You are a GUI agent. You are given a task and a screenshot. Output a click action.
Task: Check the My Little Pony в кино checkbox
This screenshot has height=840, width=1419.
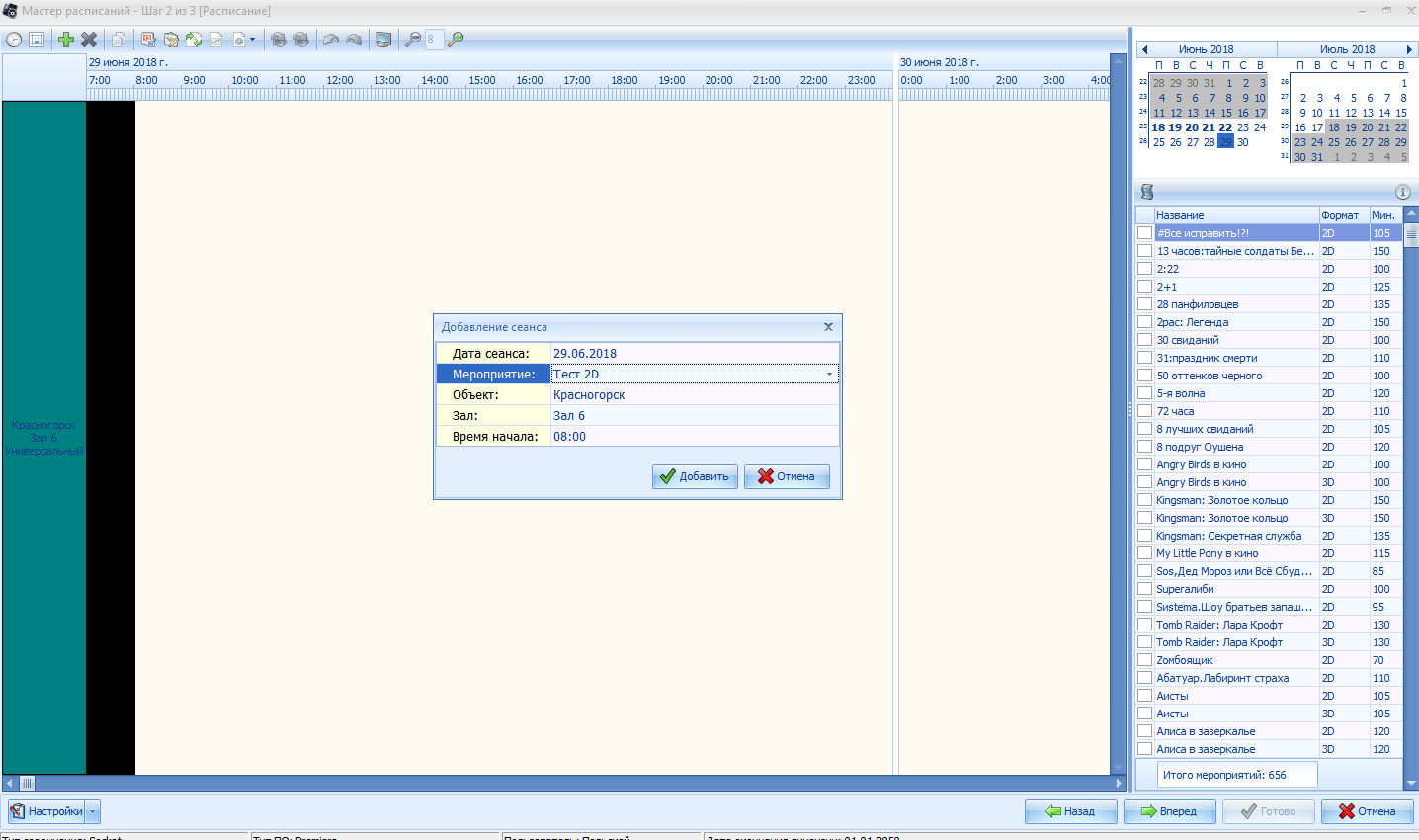[1144, 553]
